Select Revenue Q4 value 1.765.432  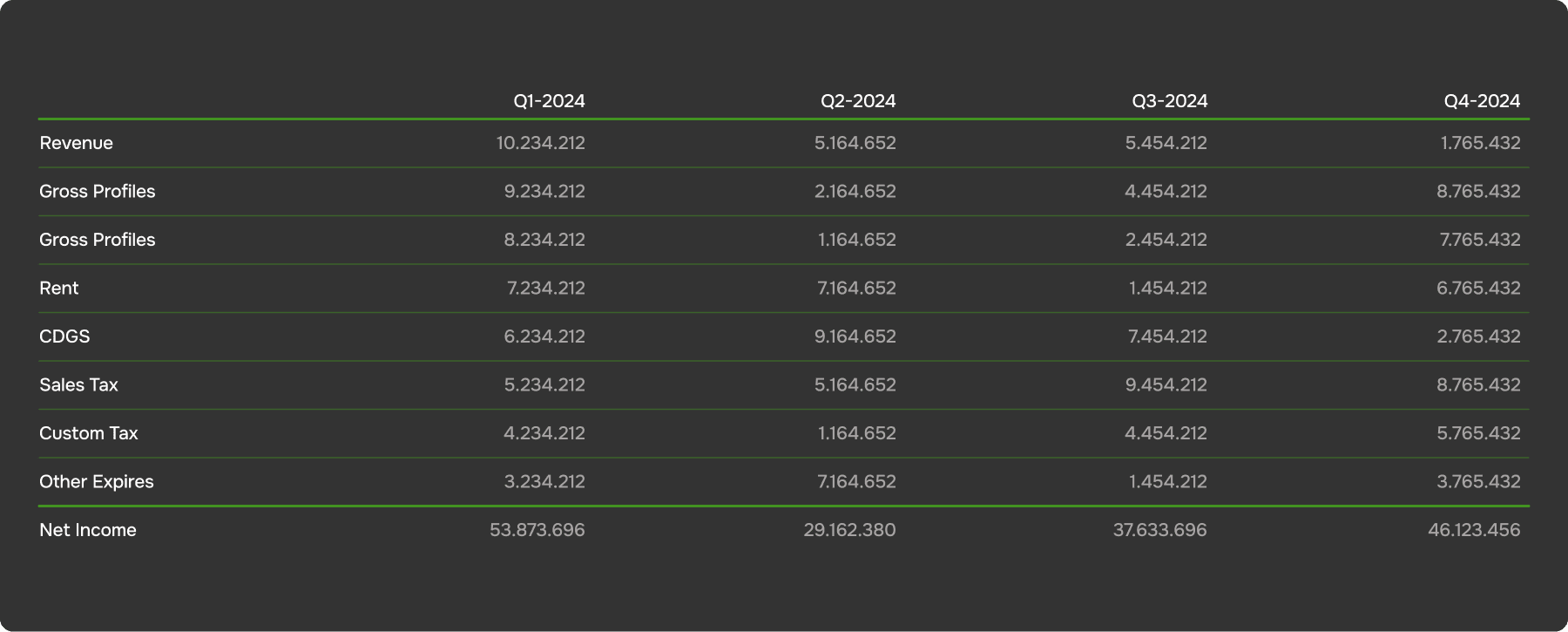coord(1480,143)
